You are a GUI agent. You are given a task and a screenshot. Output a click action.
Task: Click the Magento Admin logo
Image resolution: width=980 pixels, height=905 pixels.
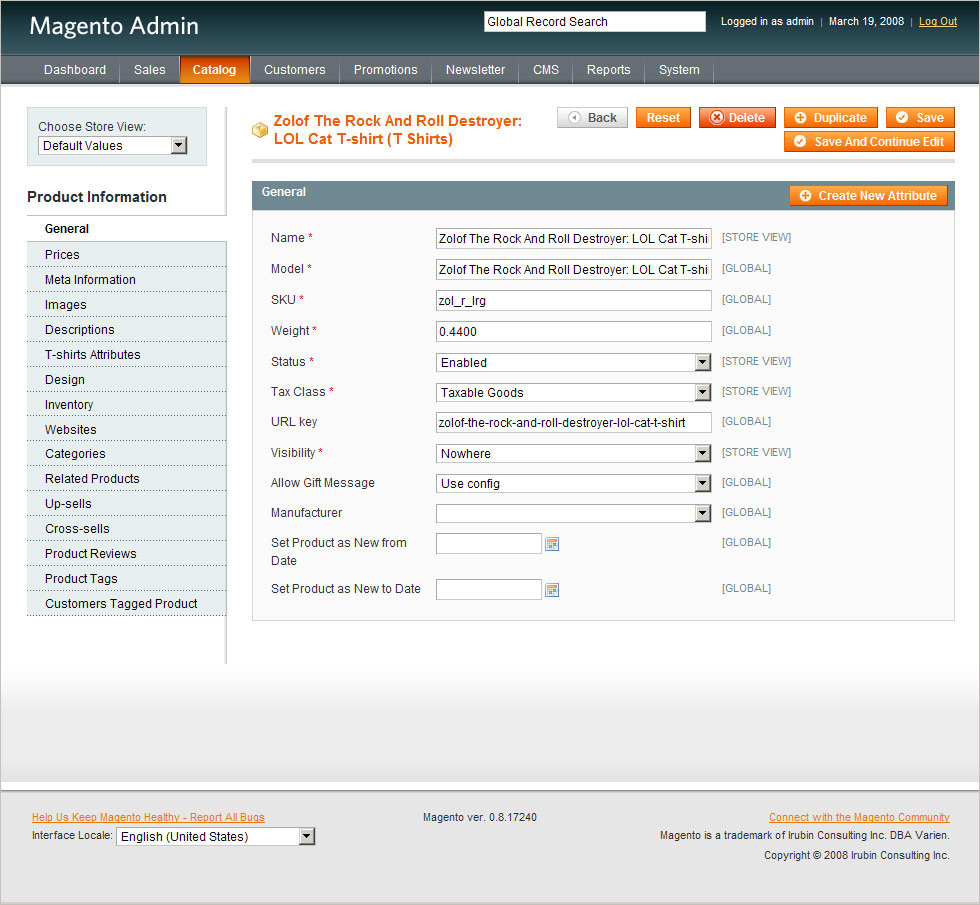[x=114, y=26]
